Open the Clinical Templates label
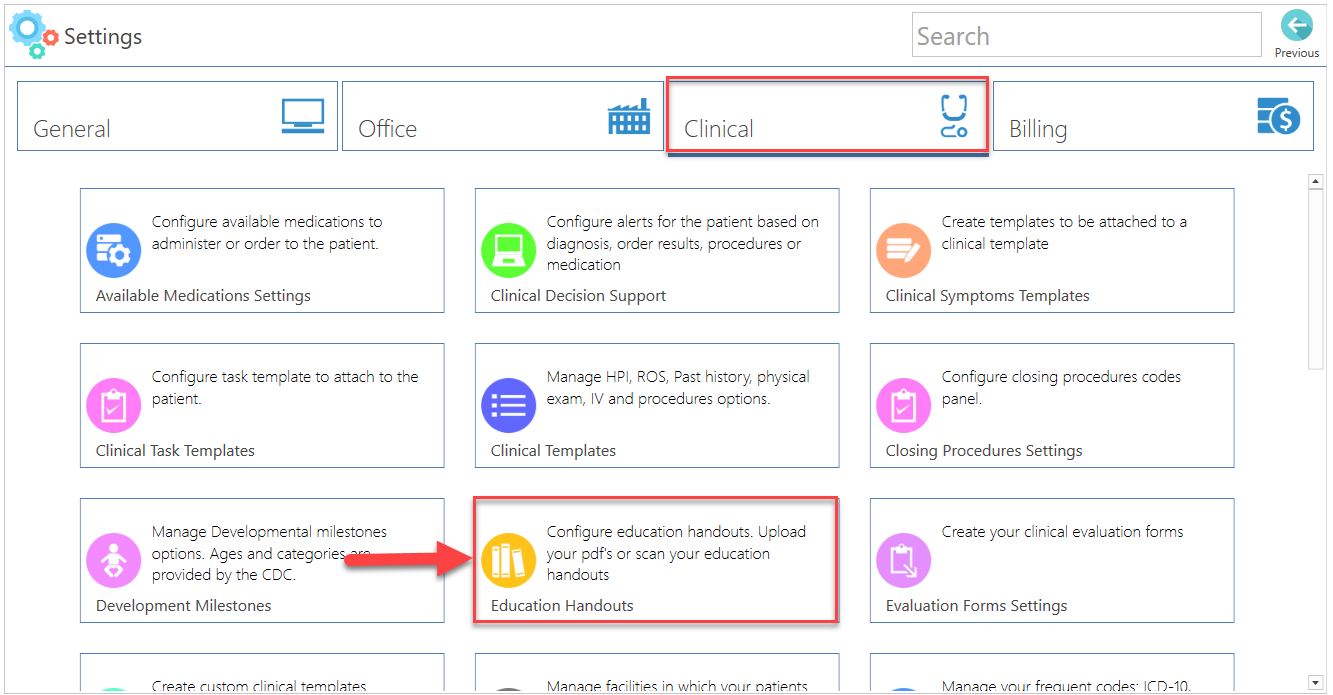 (553, 451)
